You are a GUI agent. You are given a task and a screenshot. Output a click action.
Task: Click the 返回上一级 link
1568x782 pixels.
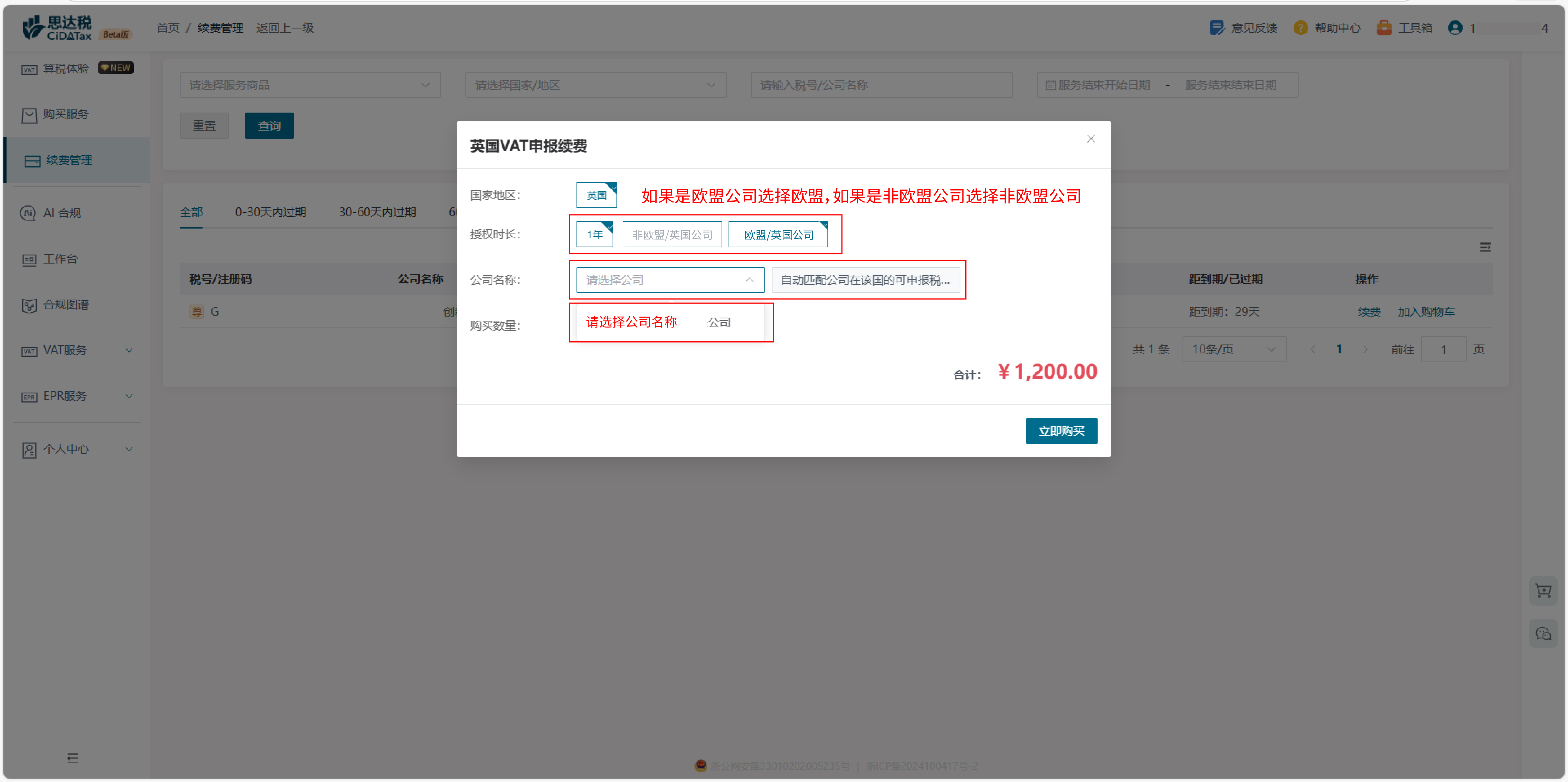(285, 28)
